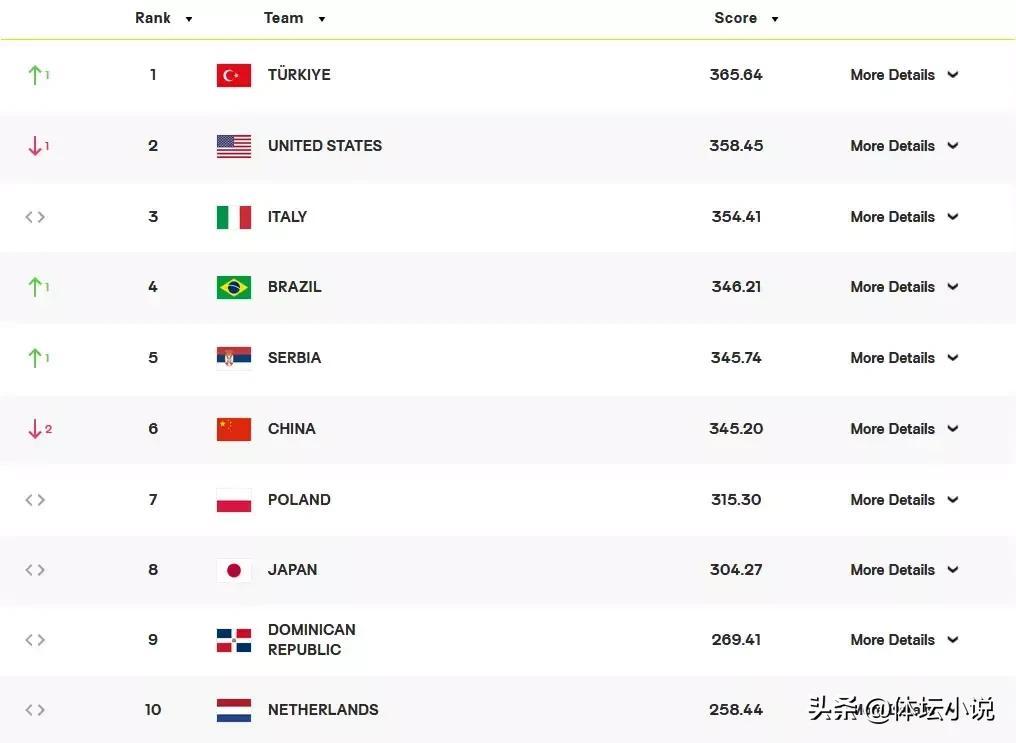Expand More Details for United States
Image resolution: width=1016 pixels, height=743 pixels.
[x=904, y=146]
